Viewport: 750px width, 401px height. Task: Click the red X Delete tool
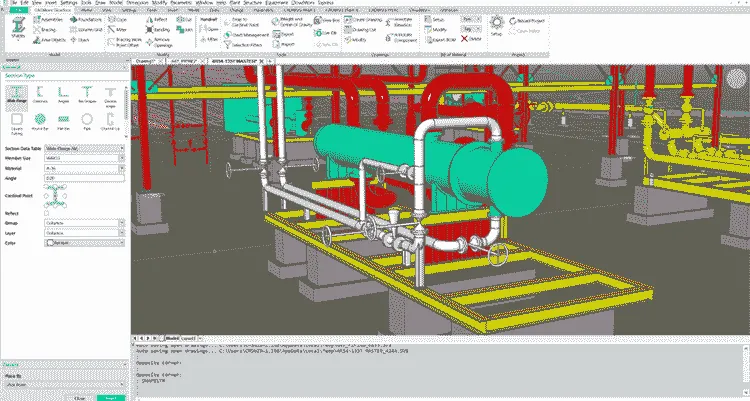click(x=471, y=39)
